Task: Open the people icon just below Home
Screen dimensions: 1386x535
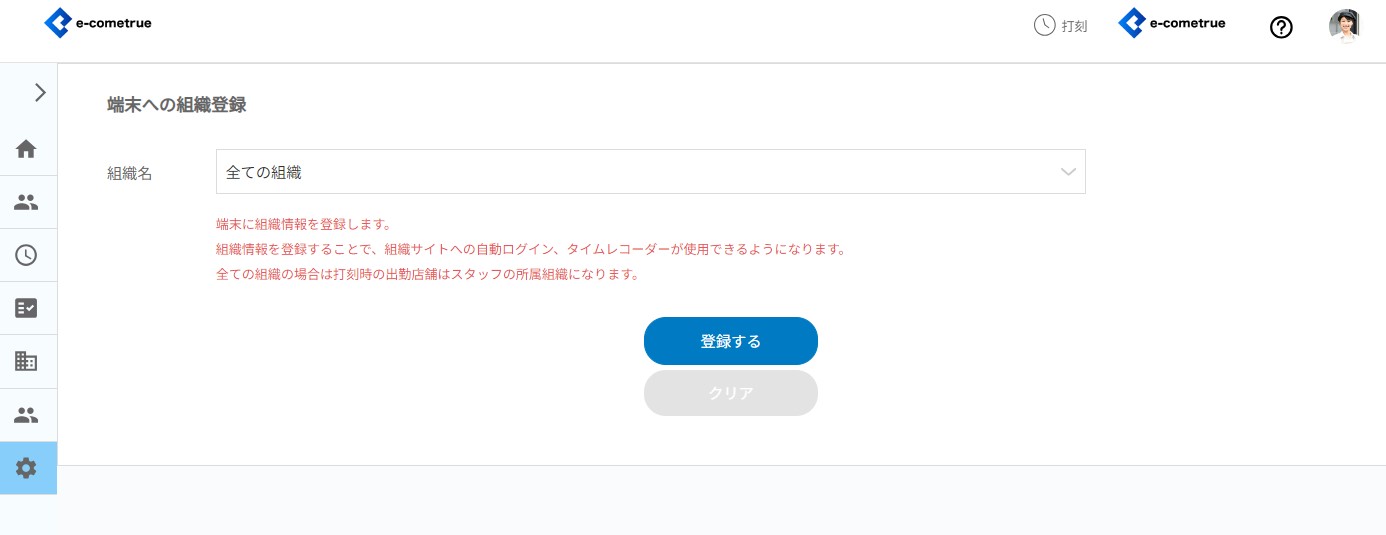Action: pos(27,202)
